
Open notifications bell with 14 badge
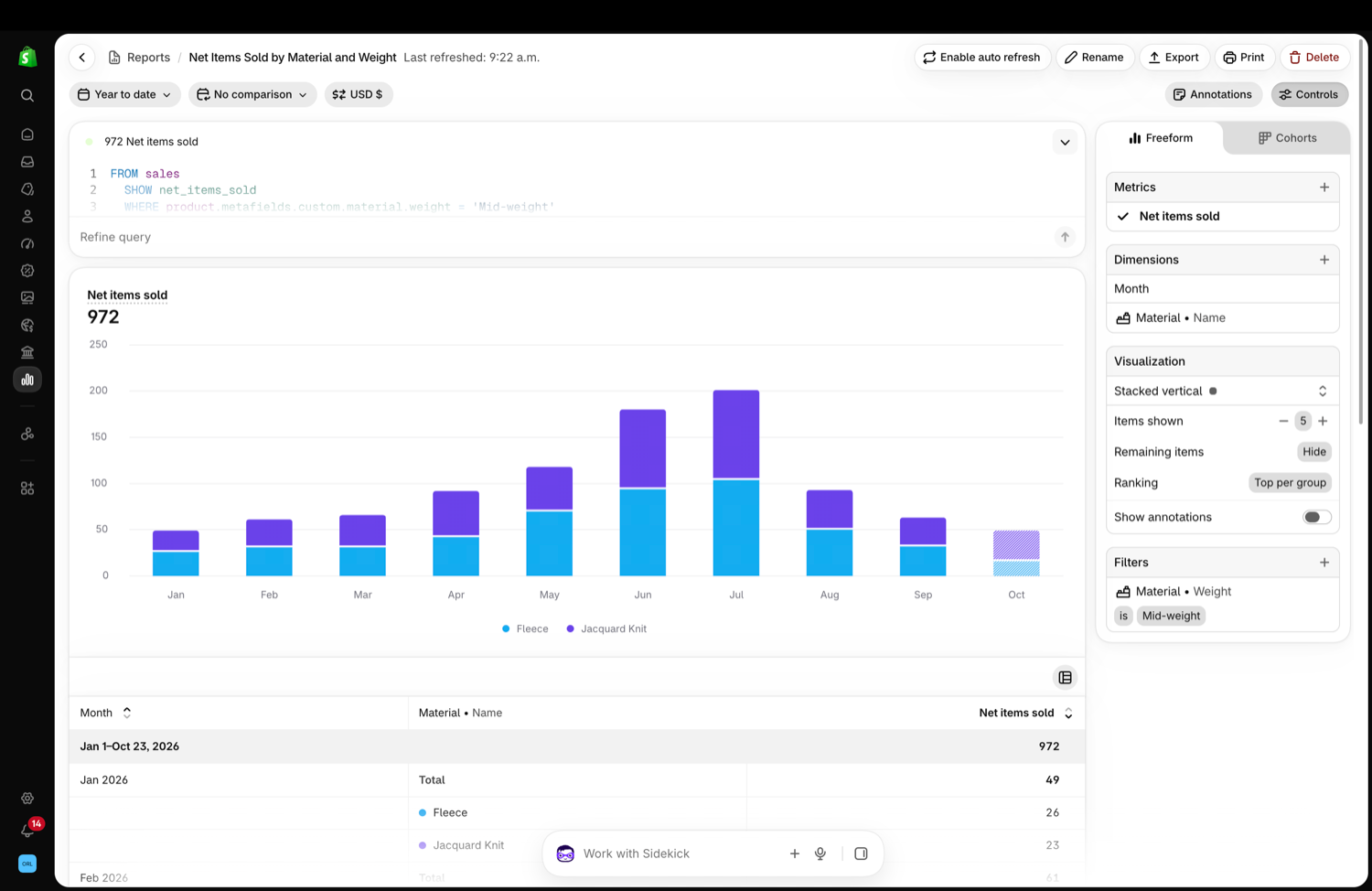[28, 830]
